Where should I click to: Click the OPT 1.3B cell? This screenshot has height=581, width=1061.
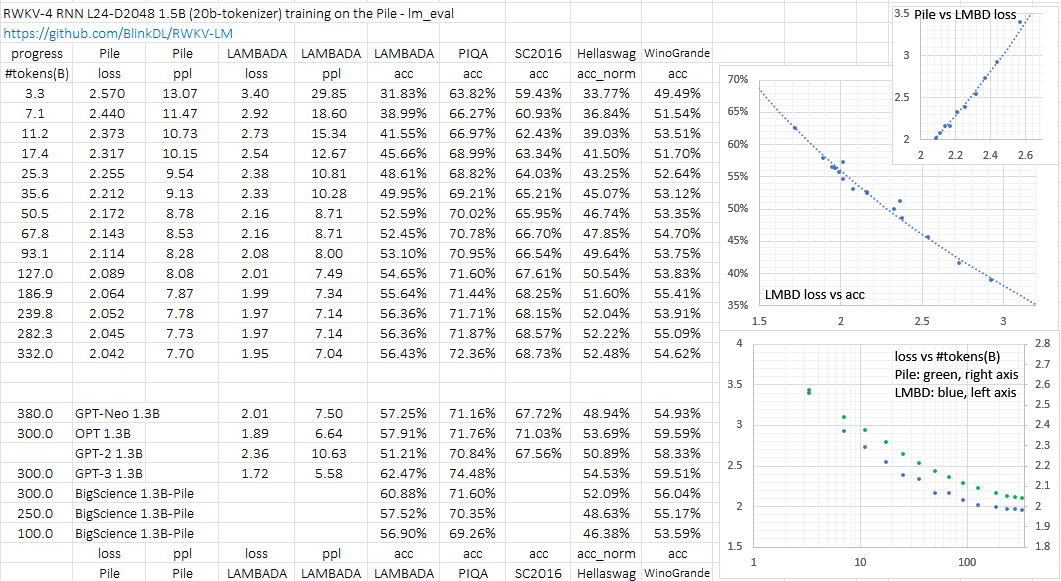tap(103, 433)
